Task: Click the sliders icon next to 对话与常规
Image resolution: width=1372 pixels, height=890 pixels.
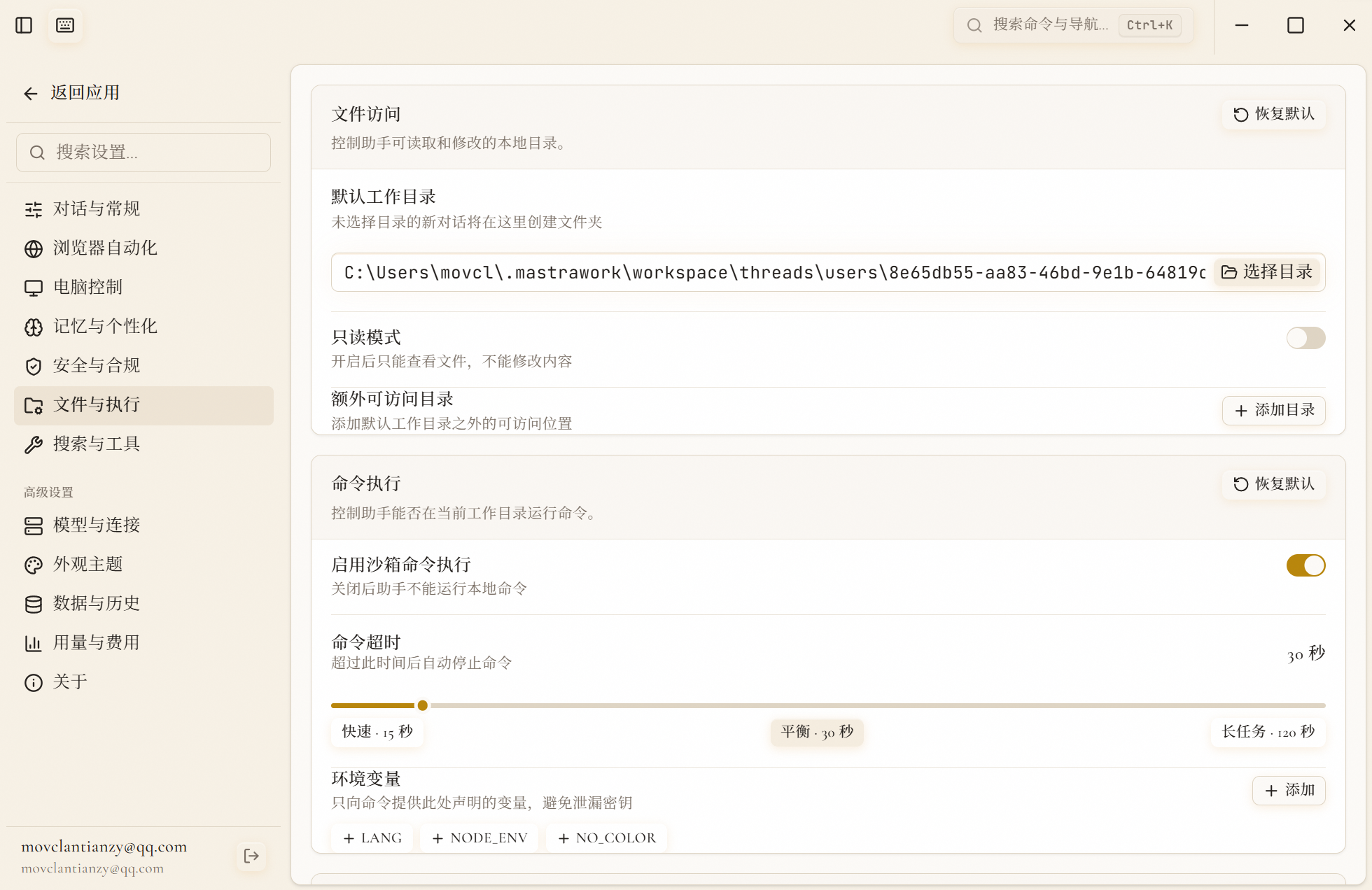Action: point(34,209)
